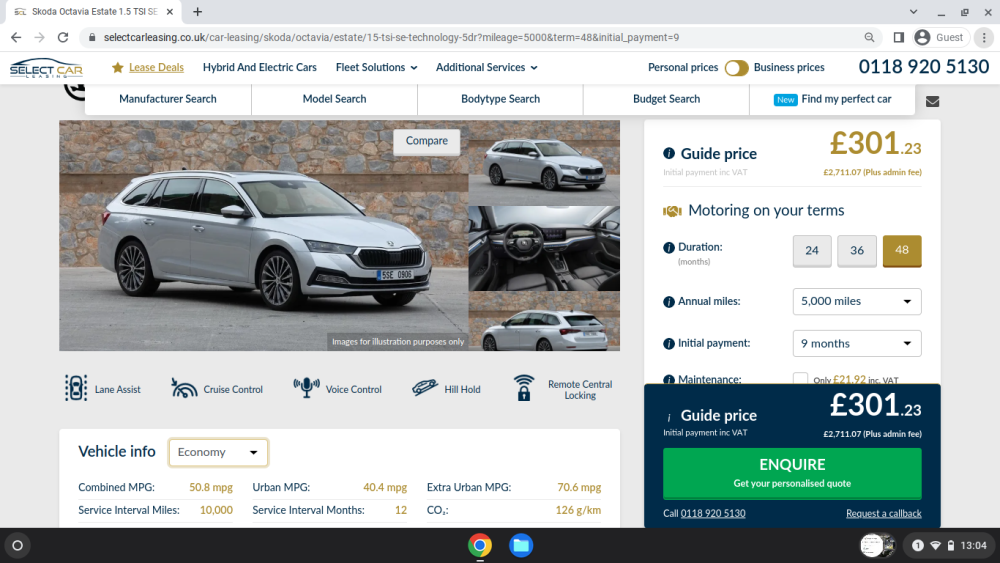1000x563 pixels.
Task: Expand the Additional Services menu
Action: (x=487, y=68)
